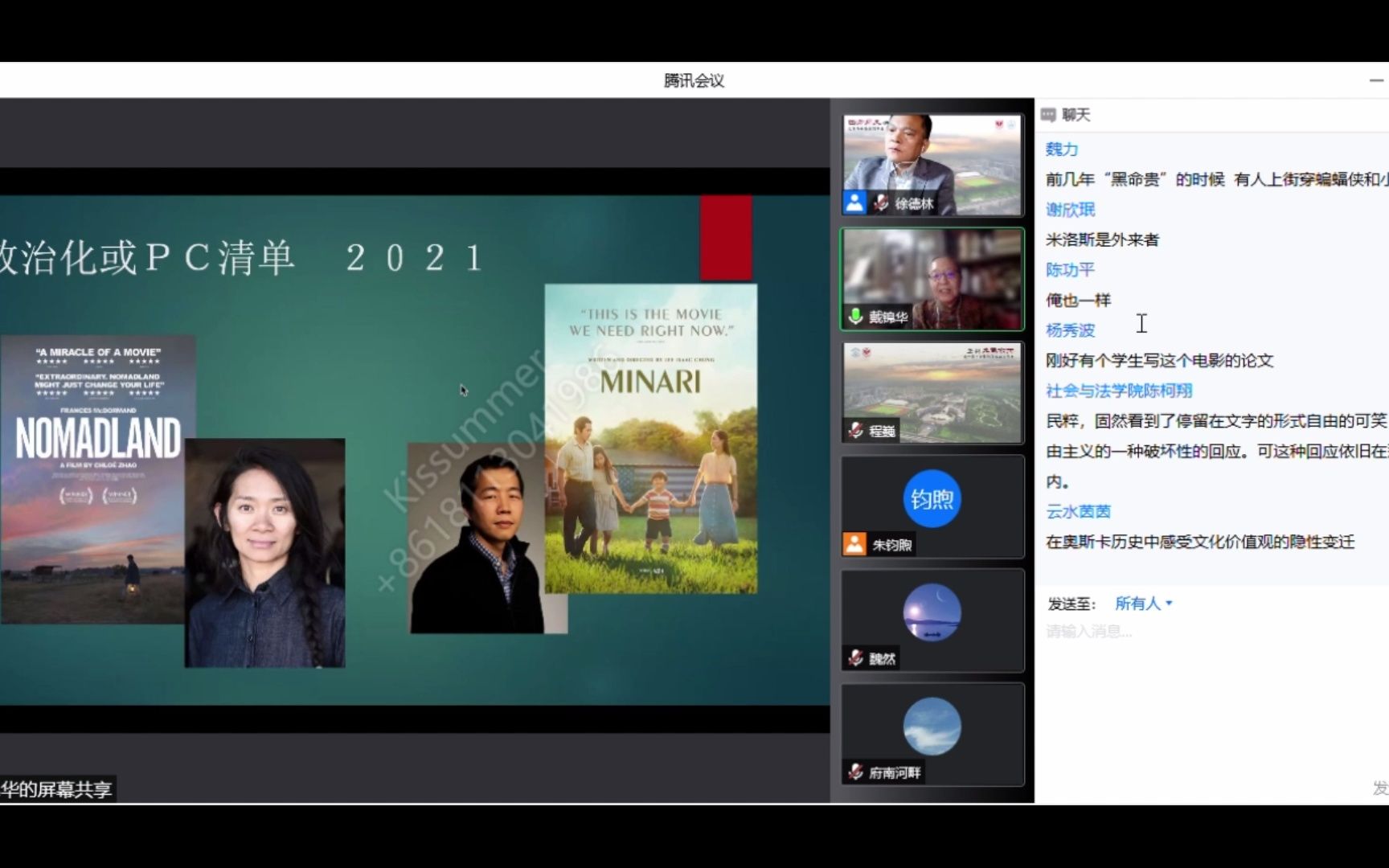Click the chat bubble icon beside 聊天
1389x868 pixels.
click(1048, 115)
